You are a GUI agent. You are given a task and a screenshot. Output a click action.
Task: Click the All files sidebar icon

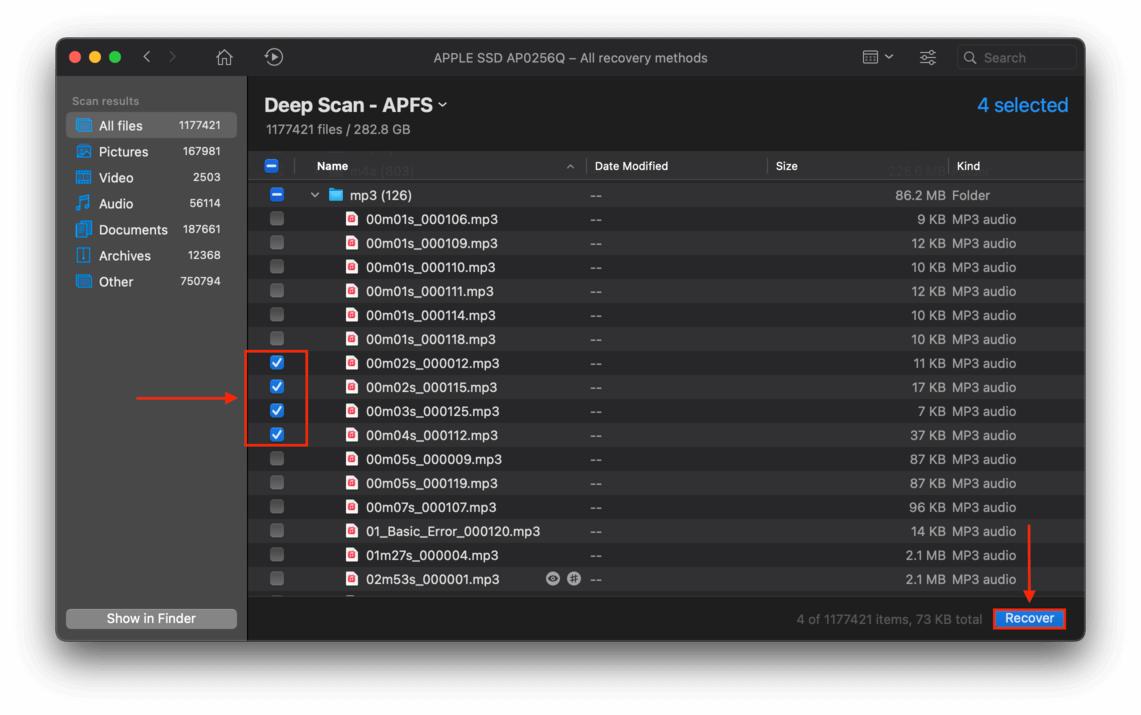(84, 125)
